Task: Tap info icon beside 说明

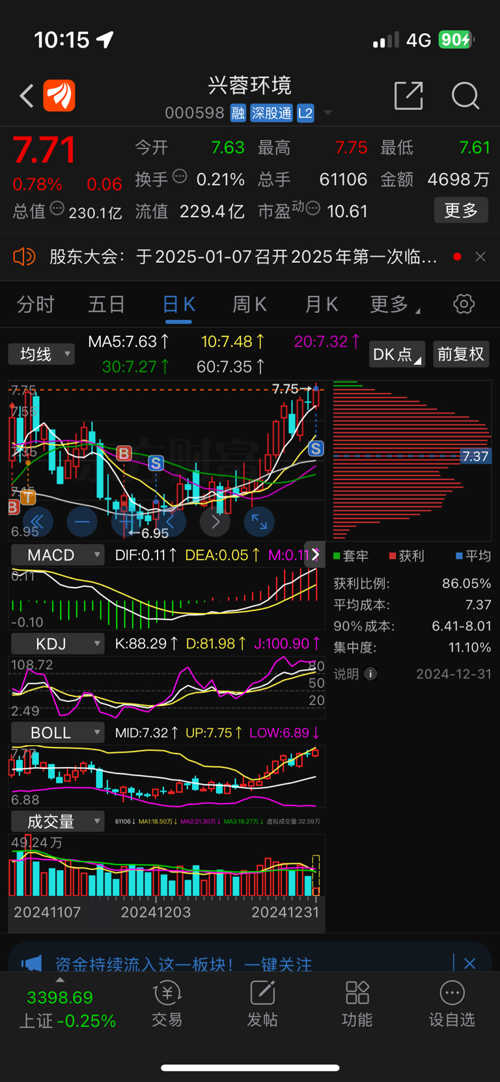Action: [x=370, y=673]
